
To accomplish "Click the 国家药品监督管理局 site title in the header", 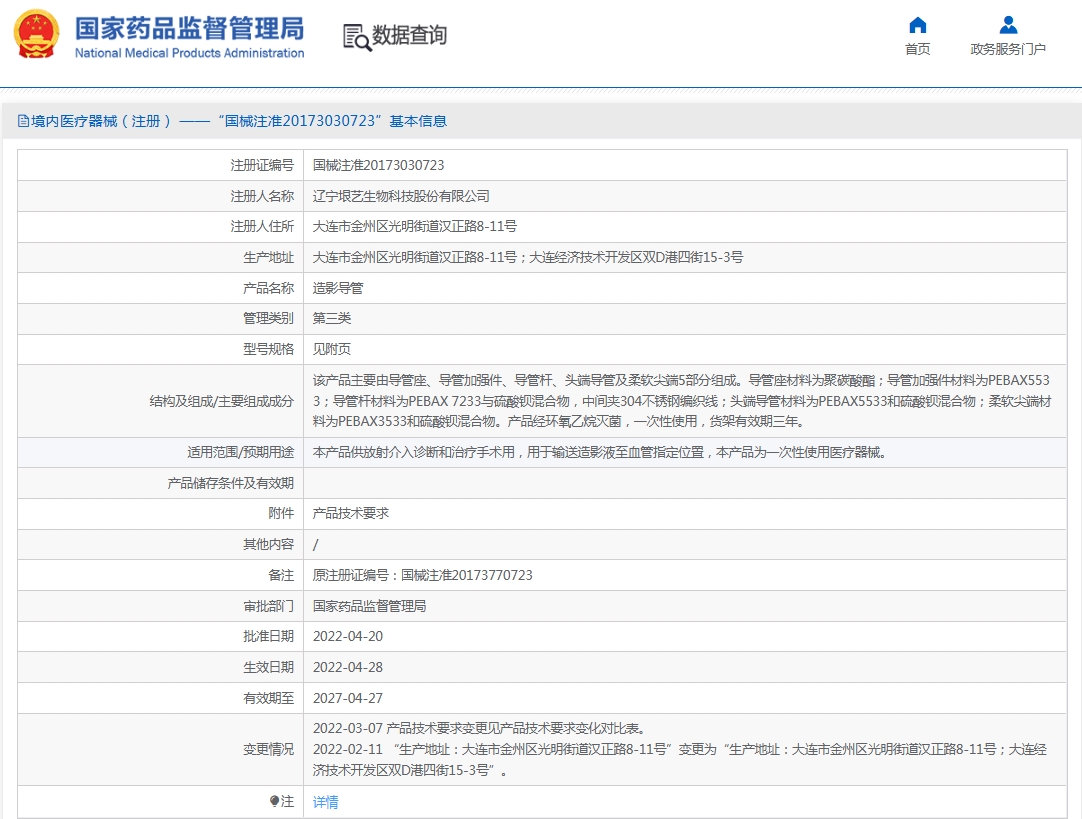I will [x=189, y=28].
